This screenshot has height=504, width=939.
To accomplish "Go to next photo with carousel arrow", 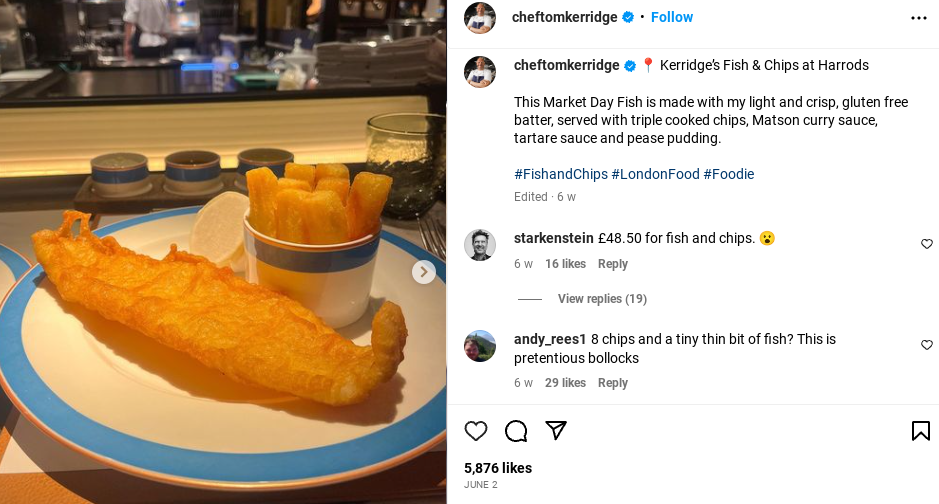I will click(x=424, y=272).
